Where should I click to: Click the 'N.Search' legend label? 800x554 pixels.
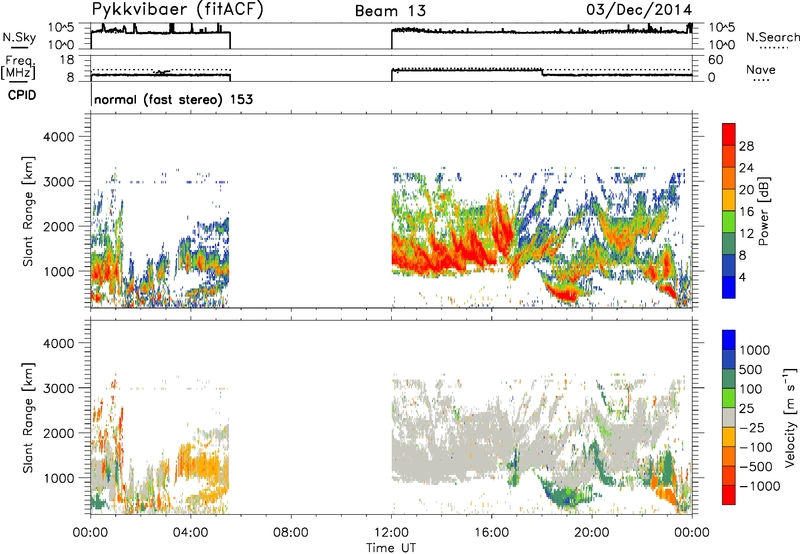773,37
